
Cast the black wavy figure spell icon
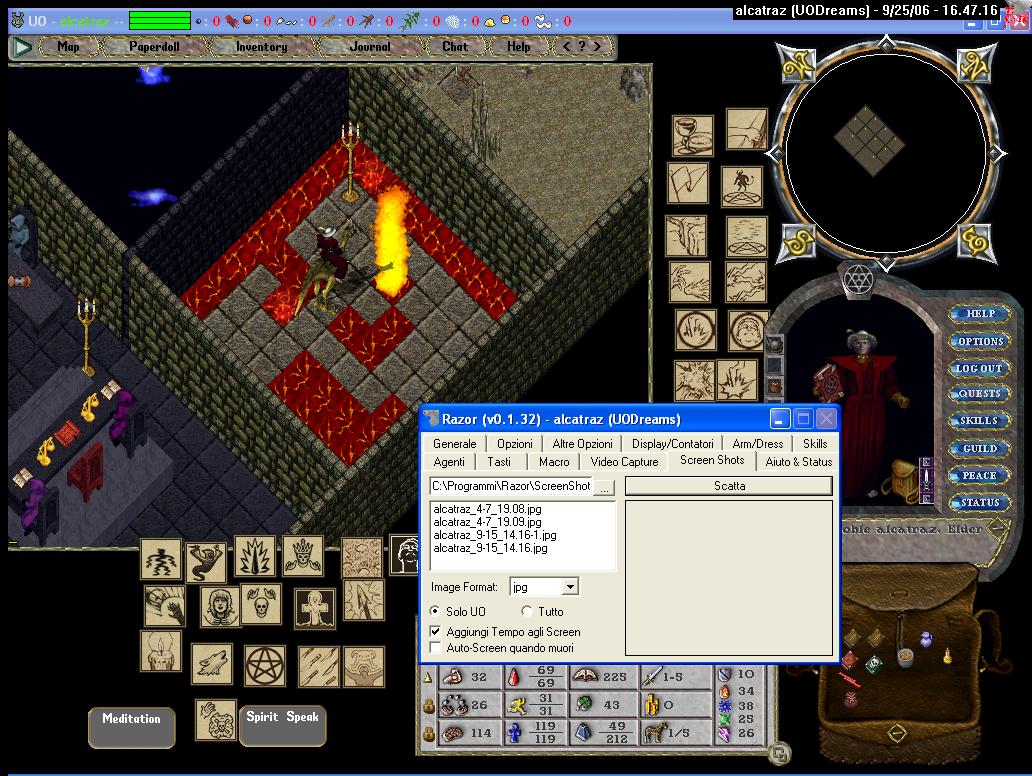(161, 559)
